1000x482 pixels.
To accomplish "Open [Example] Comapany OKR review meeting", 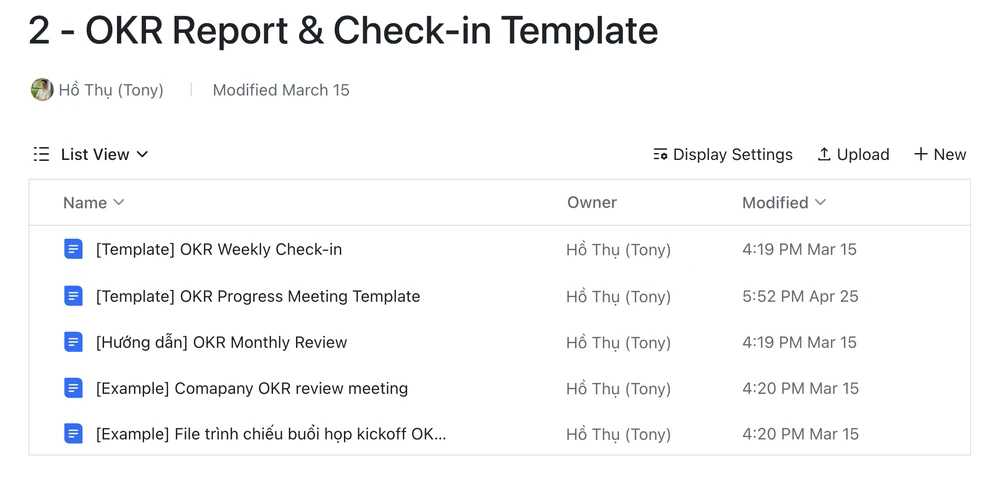I will (252, 388).
